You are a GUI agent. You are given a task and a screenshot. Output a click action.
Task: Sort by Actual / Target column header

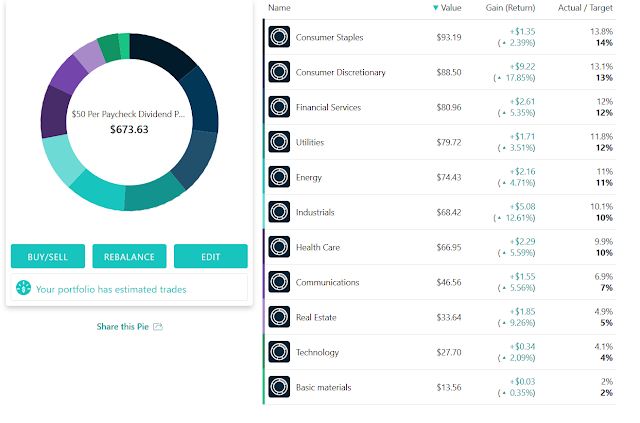point(585,8)
